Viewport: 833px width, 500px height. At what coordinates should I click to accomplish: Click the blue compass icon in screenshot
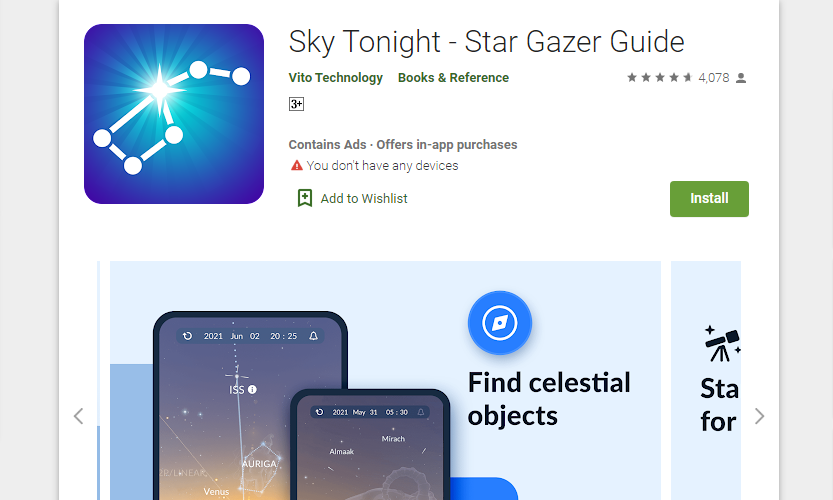[499, 323]
